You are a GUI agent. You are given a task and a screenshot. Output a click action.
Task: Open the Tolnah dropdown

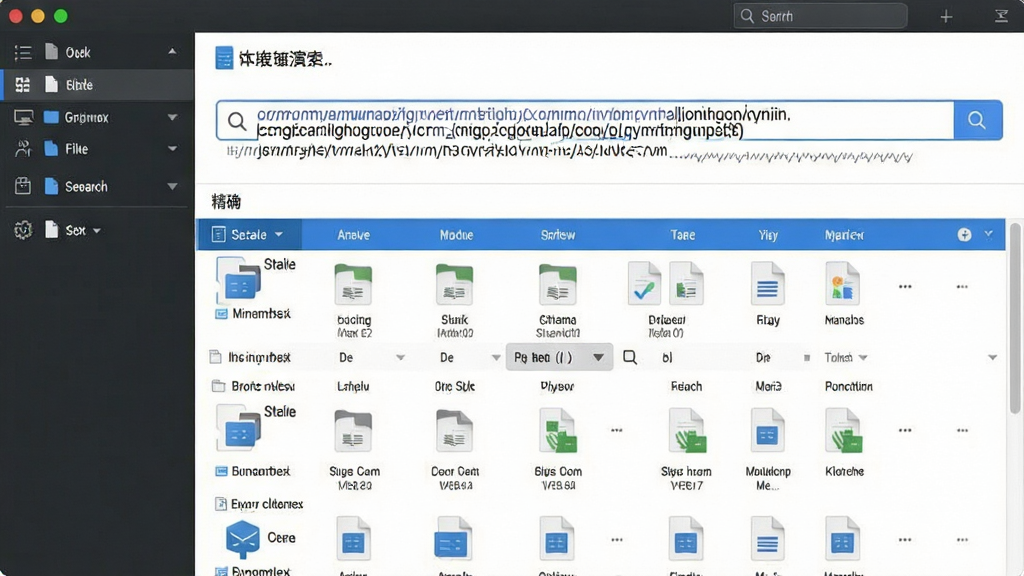pos(846,357)
